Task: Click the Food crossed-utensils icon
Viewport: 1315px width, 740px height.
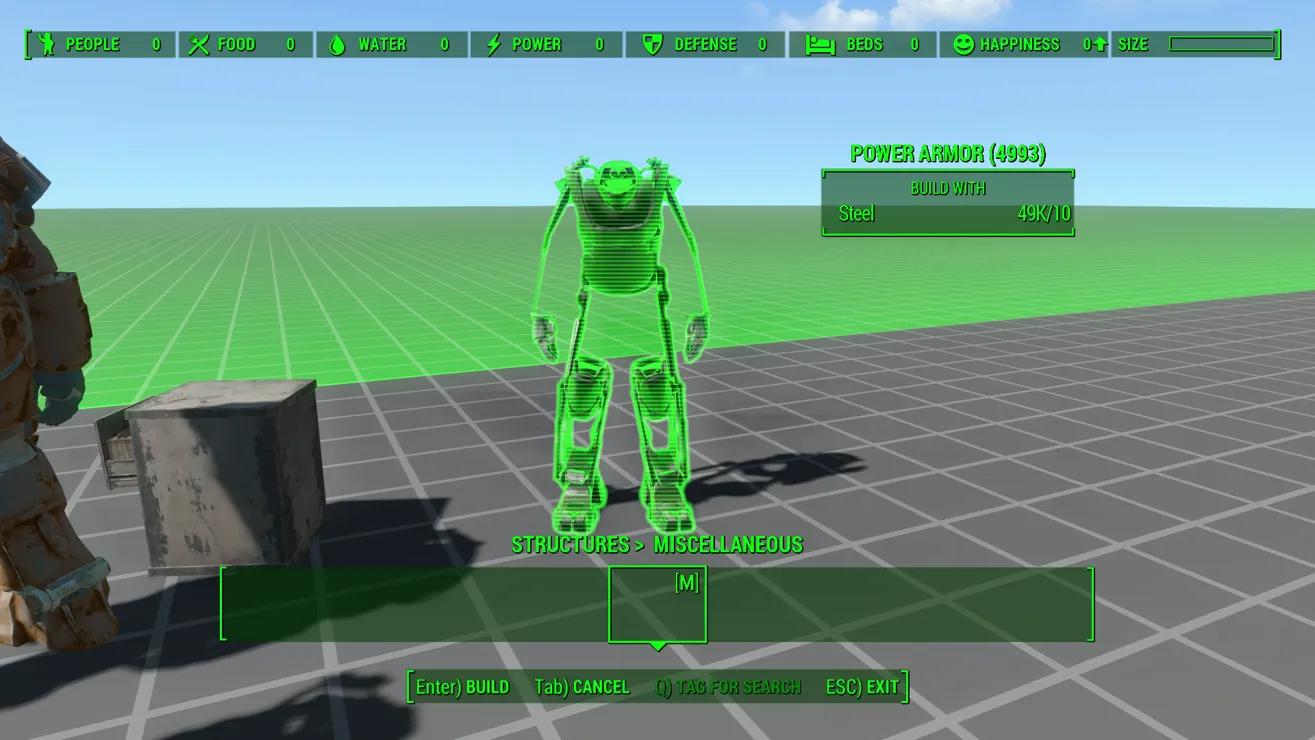Action: [x=198, y=44]
